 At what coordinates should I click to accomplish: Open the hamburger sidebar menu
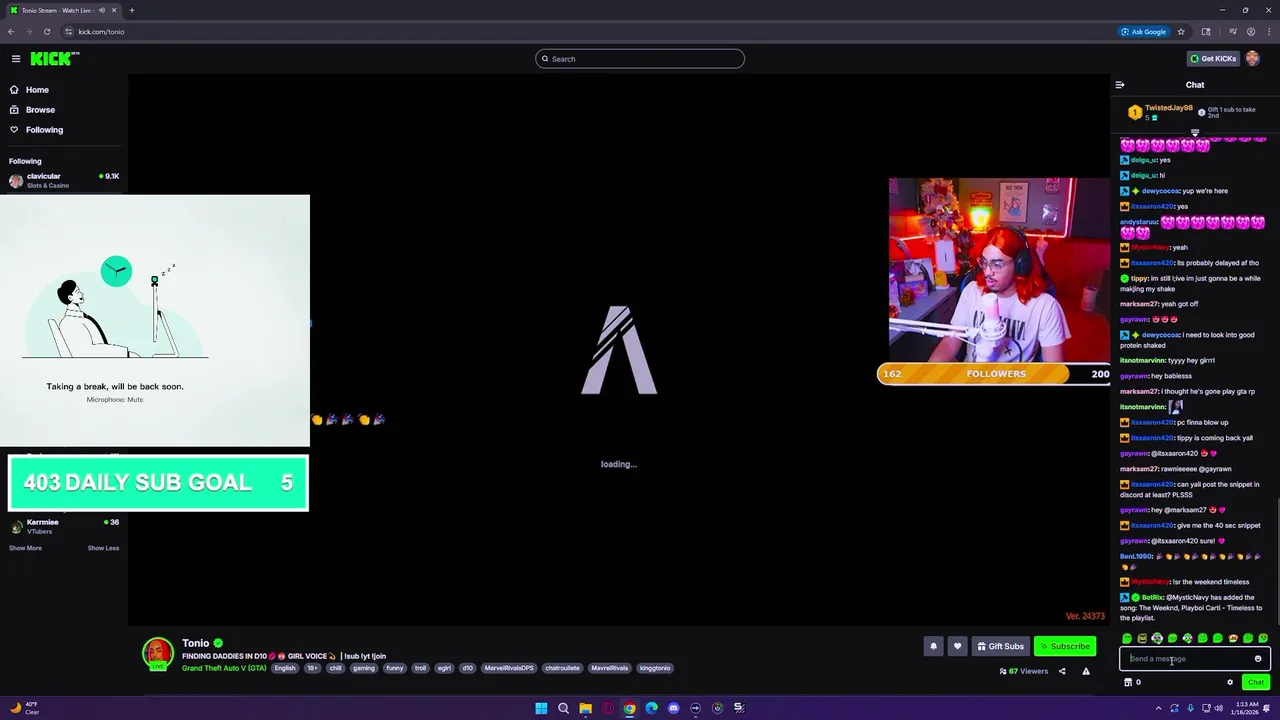[x=16, y=59]
